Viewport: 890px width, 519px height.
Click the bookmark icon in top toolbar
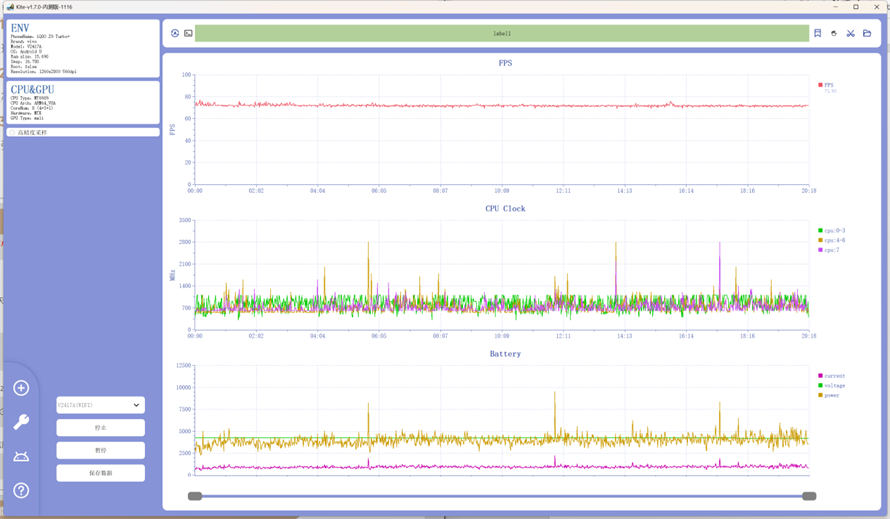coord(817,34)
